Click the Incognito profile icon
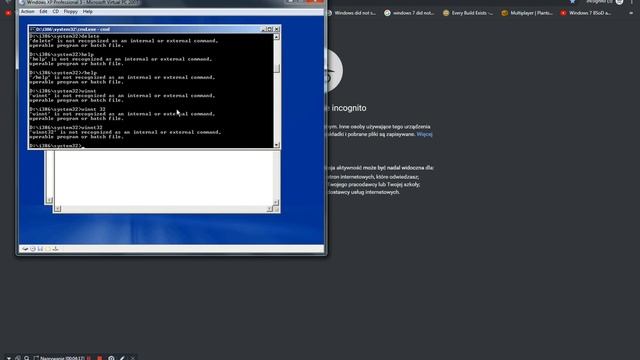 coord(620,2)
